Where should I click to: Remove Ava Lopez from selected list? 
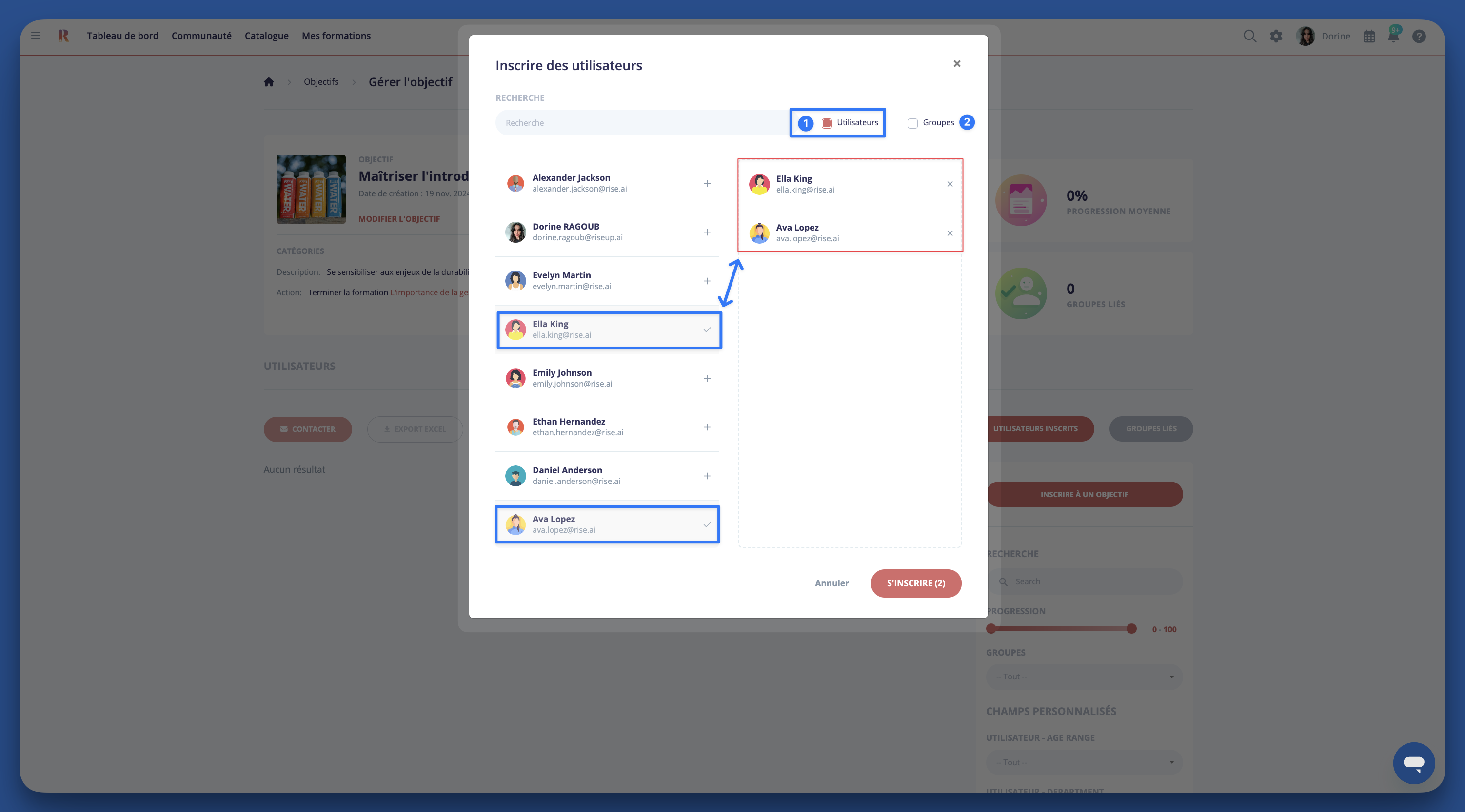pos(950,233)
